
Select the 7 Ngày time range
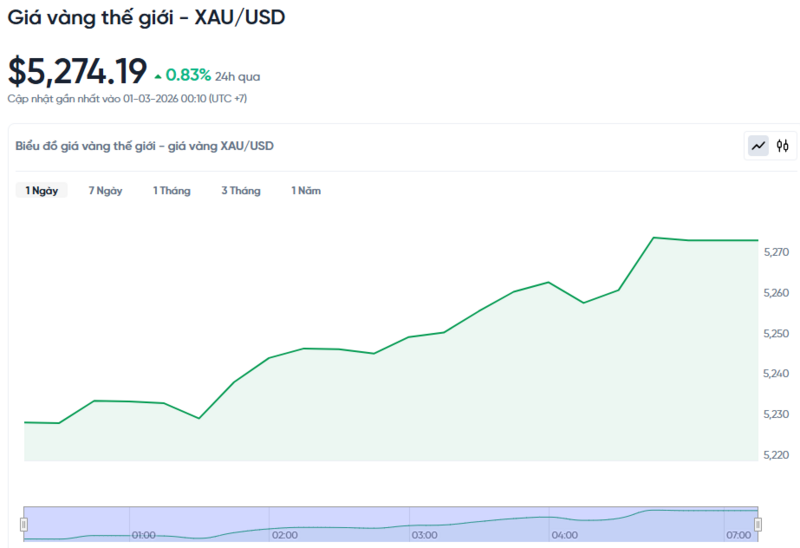(105, 191)
